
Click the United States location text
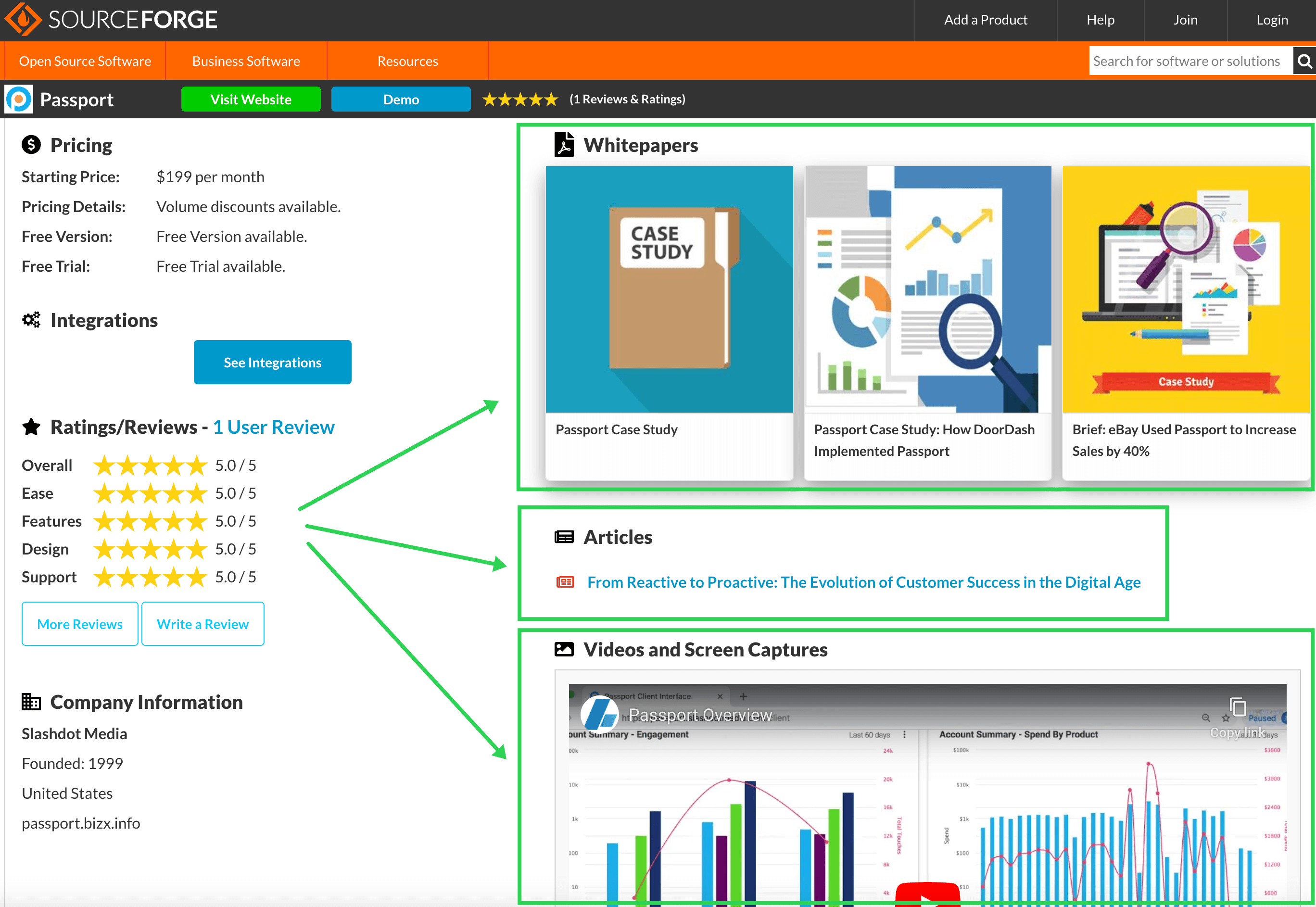click(x=67, y=794)
